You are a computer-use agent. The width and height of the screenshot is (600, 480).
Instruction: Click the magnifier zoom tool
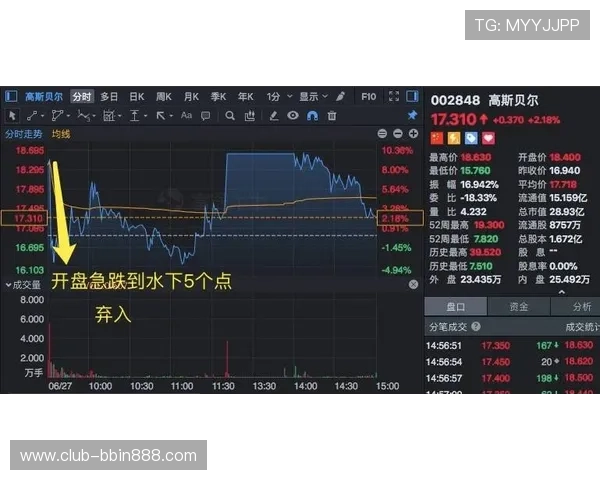click(x=230, y=116)
